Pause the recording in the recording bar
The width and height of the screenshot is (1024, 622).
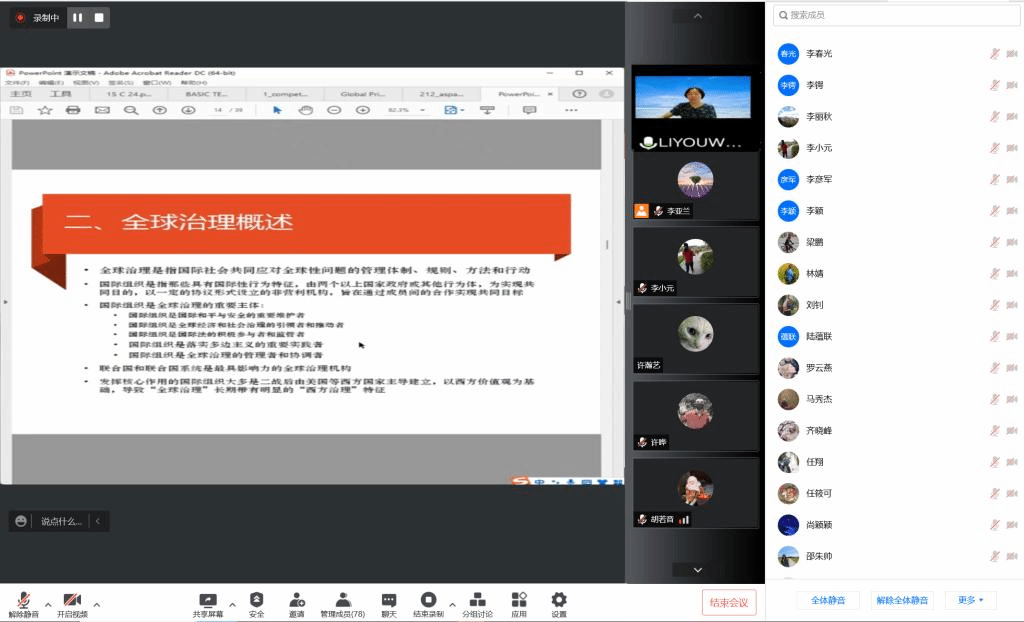(77, 17)
